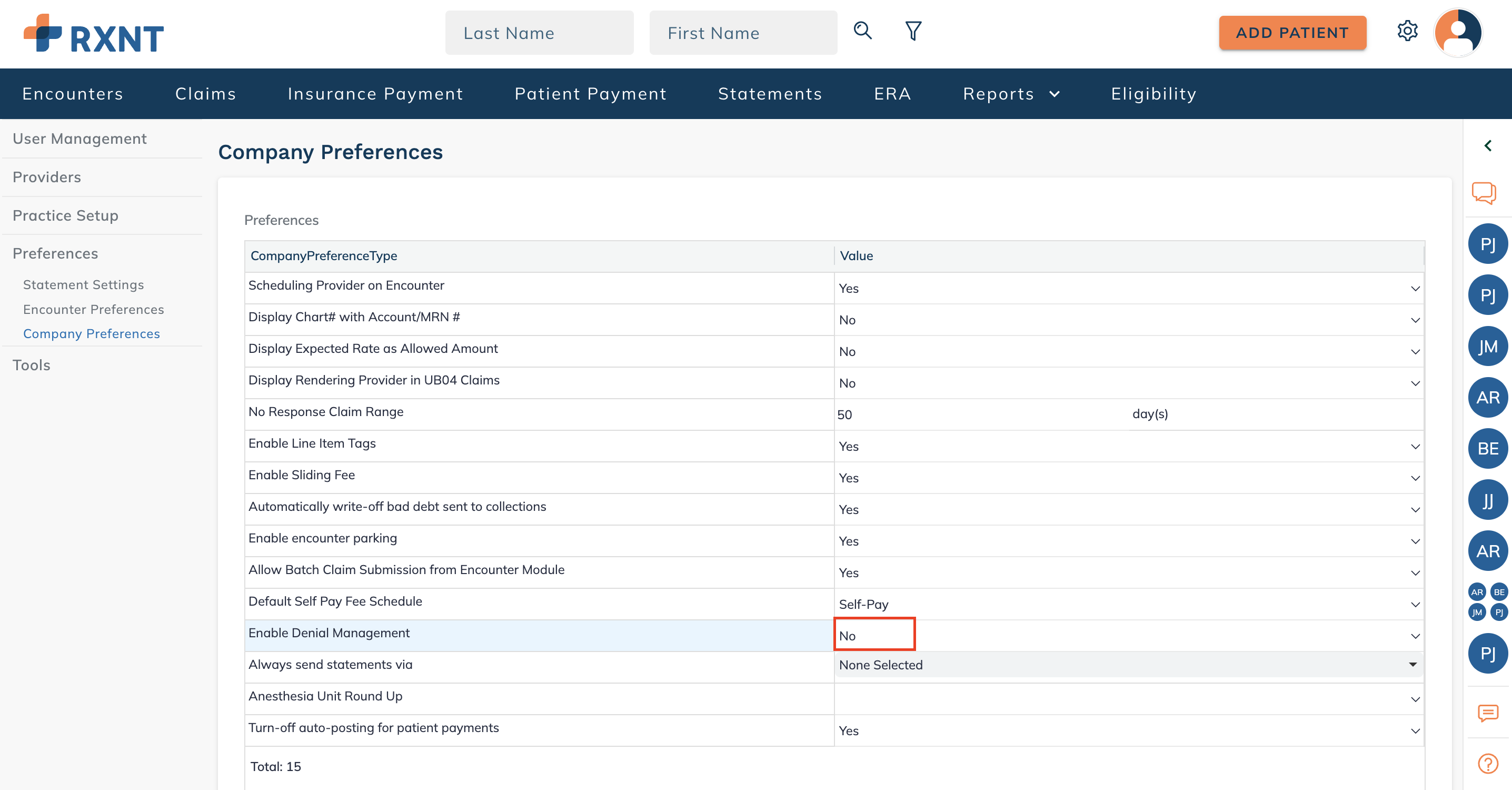The height and width of the screenshot is (790, 1512).
Task: Open the Eligibility tab
Action: (x=1153, y=94)
